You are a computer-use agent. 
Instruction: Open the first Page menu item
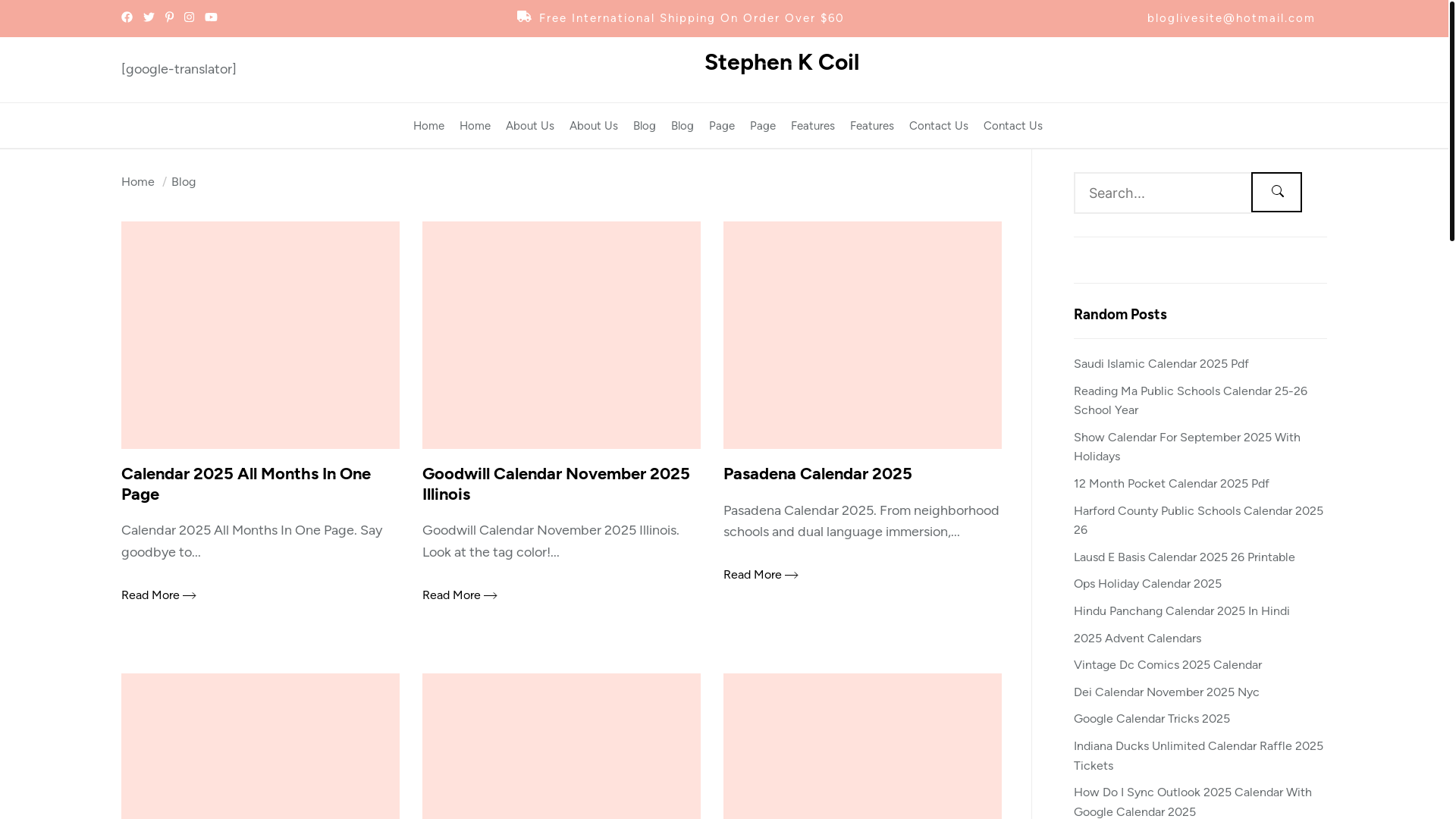pos(722,126)
